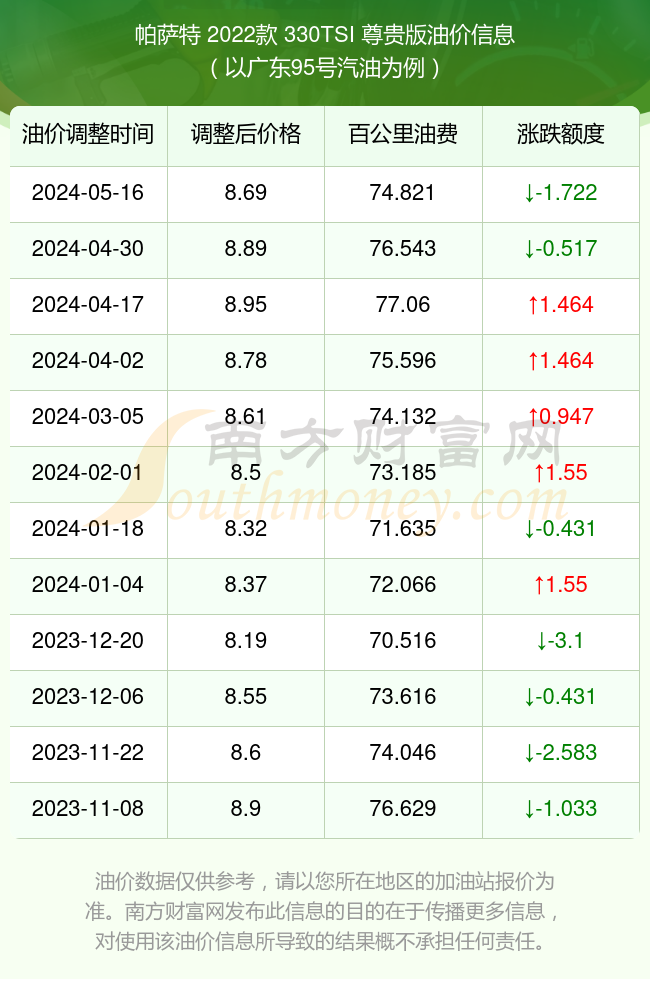
Task: Click the green change value ↓-3.1
Action: 560,641
